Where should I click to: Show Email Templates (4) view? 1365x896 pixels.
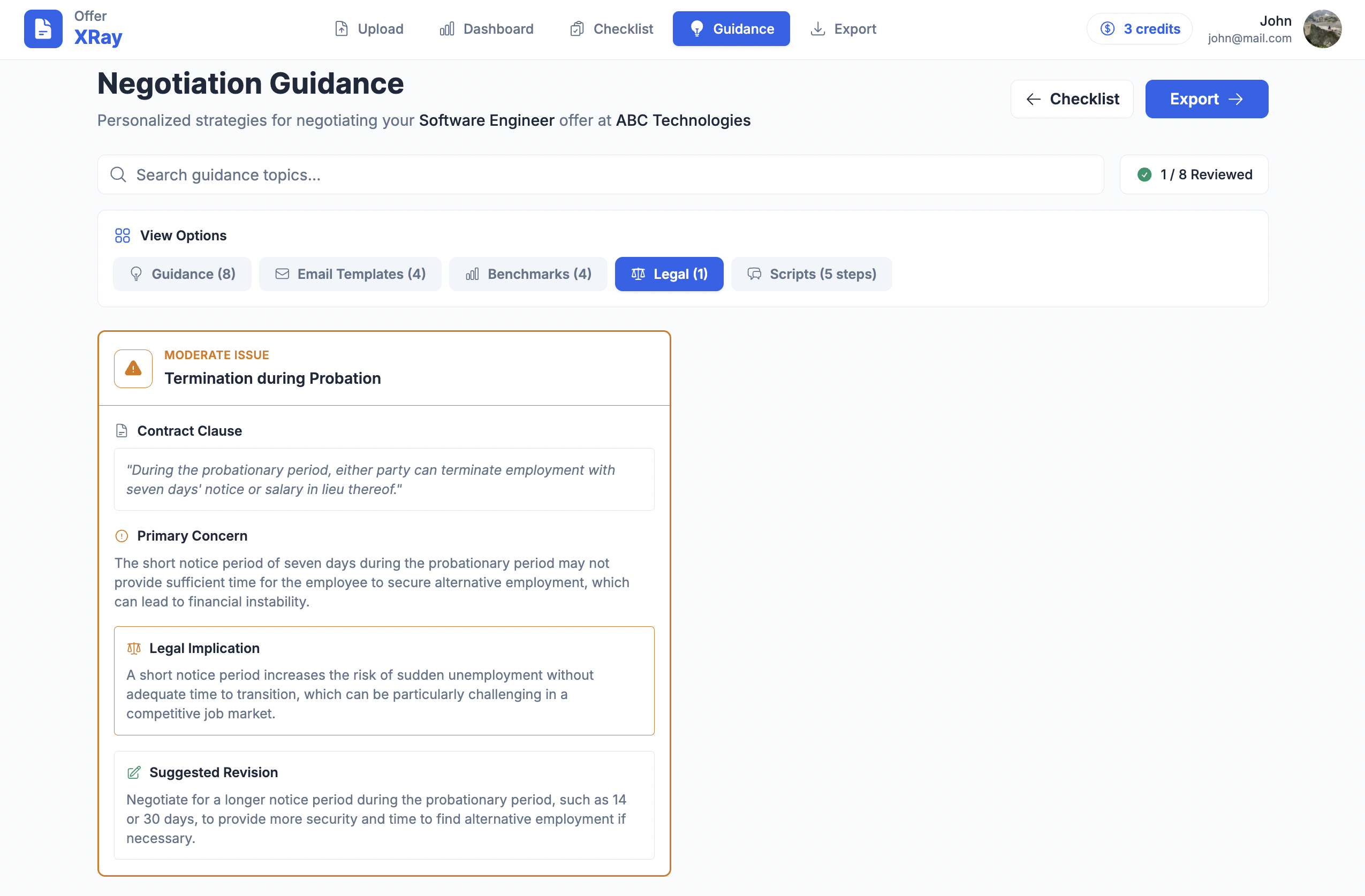(x=351, y=274)
